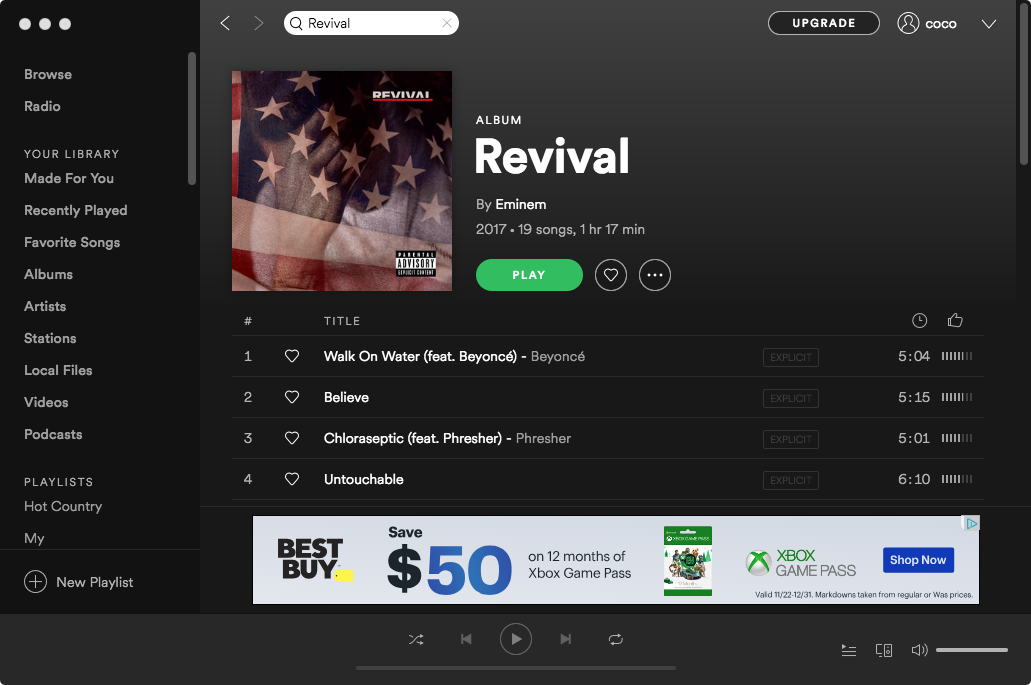Sort by popularity thumbs-up icon

(x=955, y=320)
